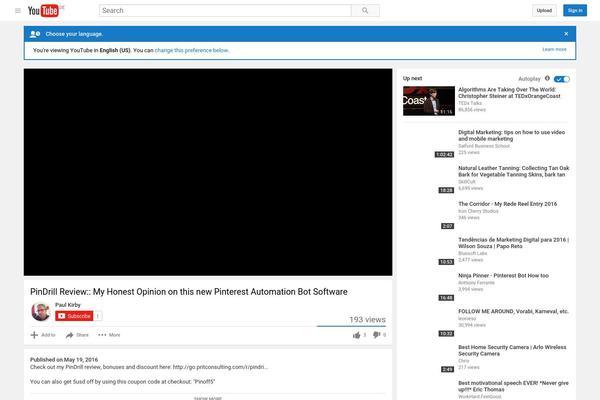
Task: Click the like ratio bar under views
Action: 351,326
